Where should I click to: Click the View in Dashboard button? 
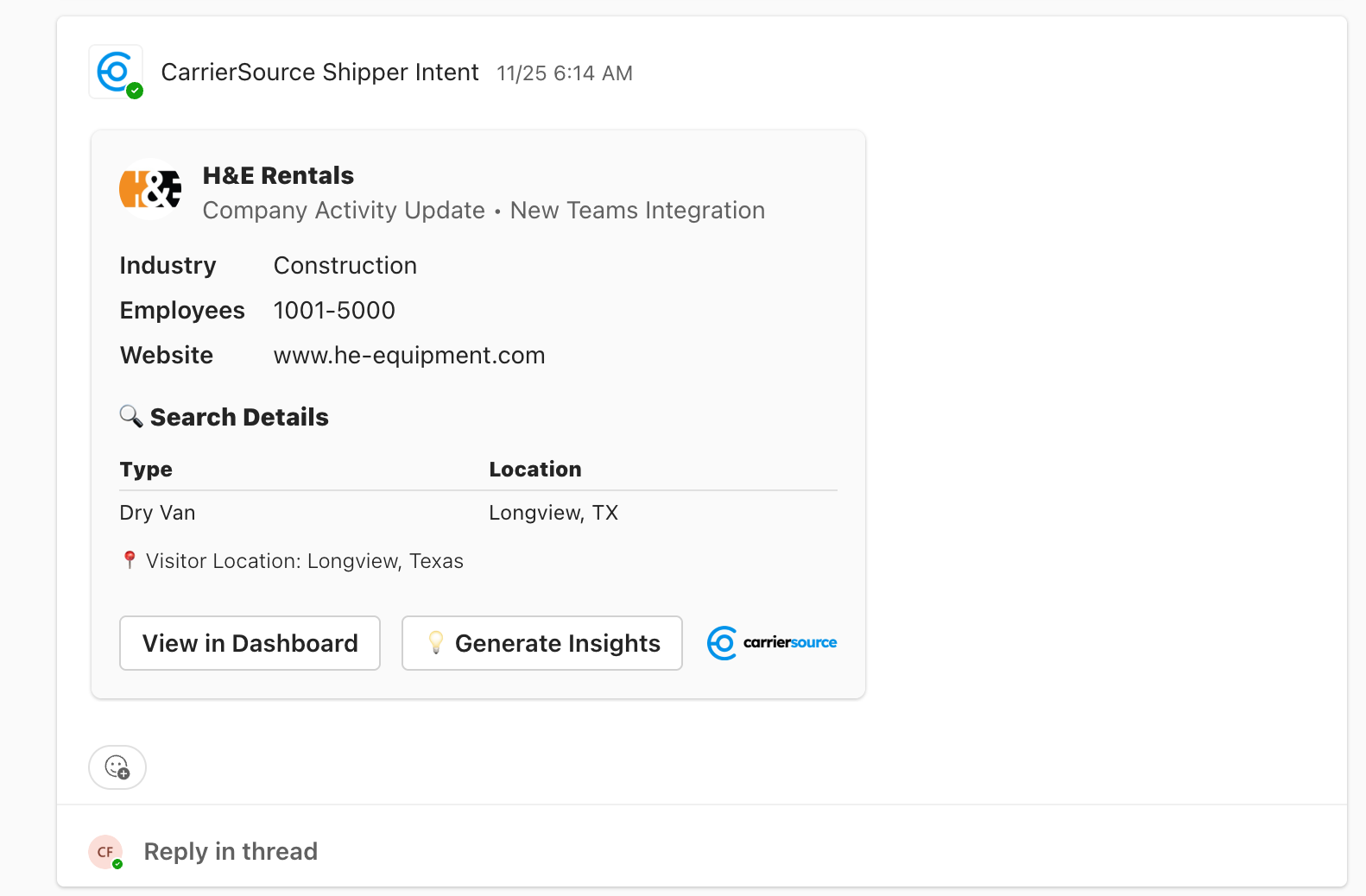point(250,643)
